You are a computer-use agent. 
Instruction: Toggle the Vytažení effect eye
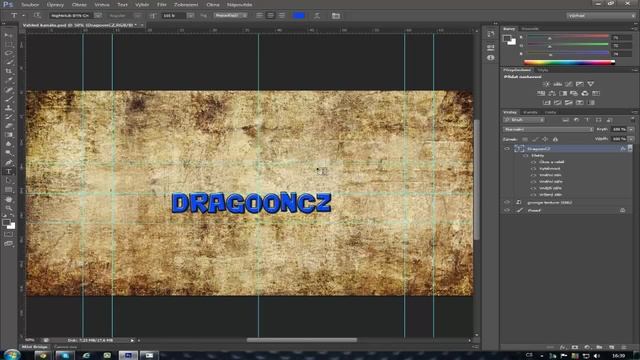533,169
